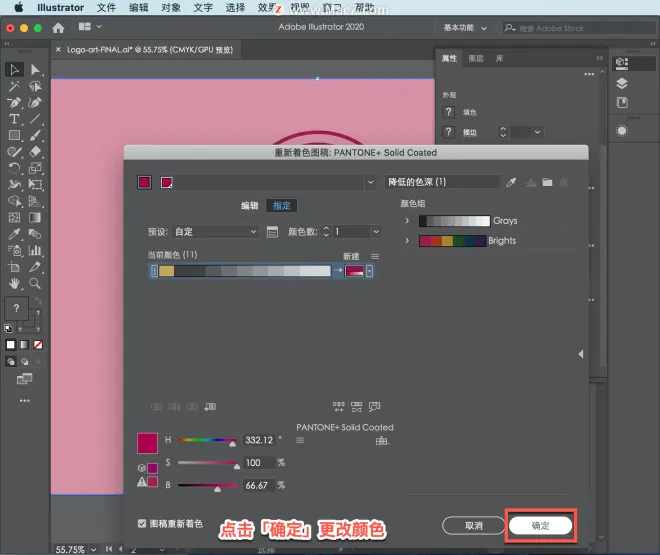Viewport: 660px width, 555px height.
Task: Select the Zoom tool
Action: click(x=35, y=284)
